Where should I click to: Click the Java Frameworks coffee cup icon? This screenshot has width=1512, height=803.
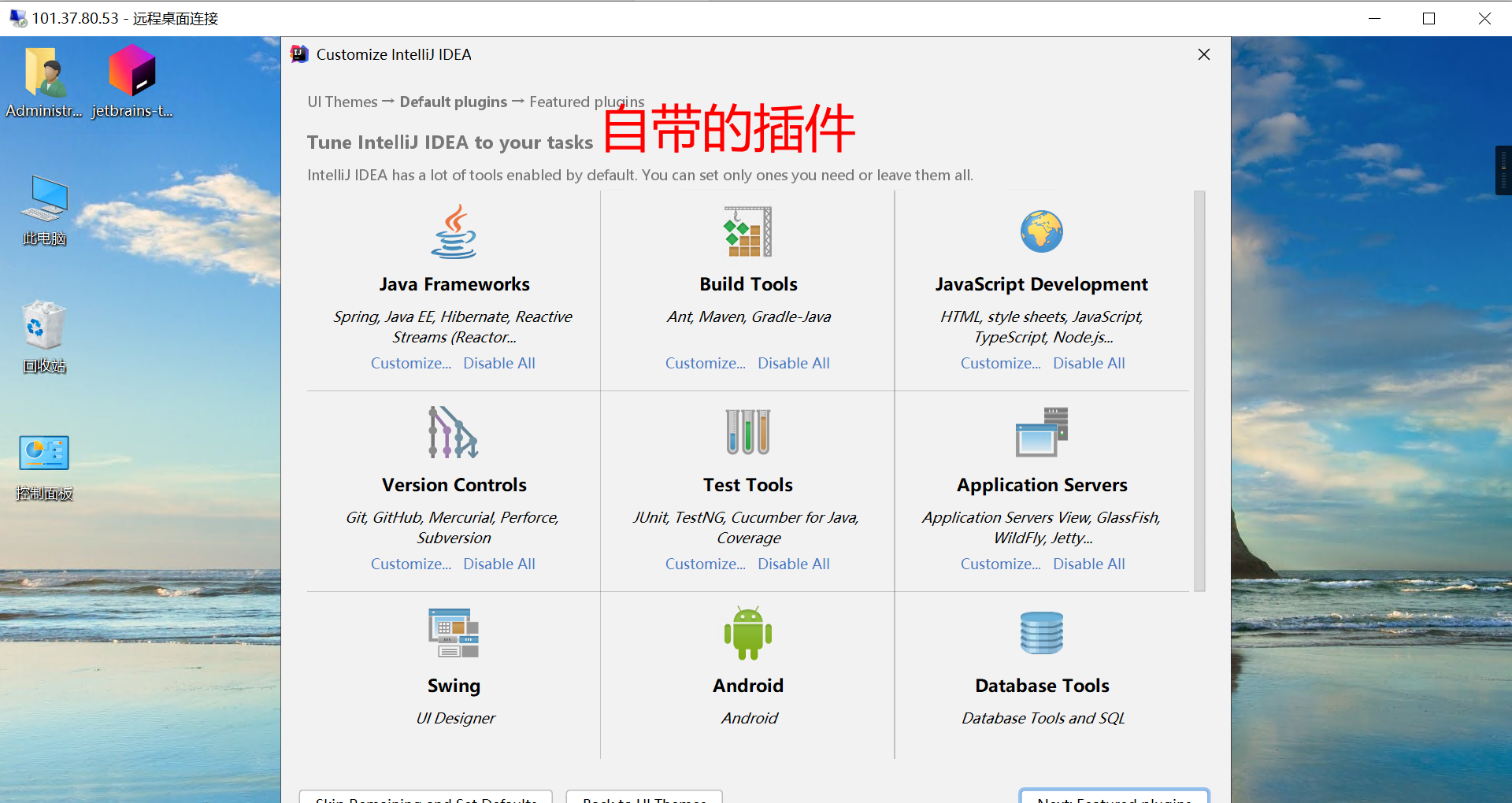(454, 231)
